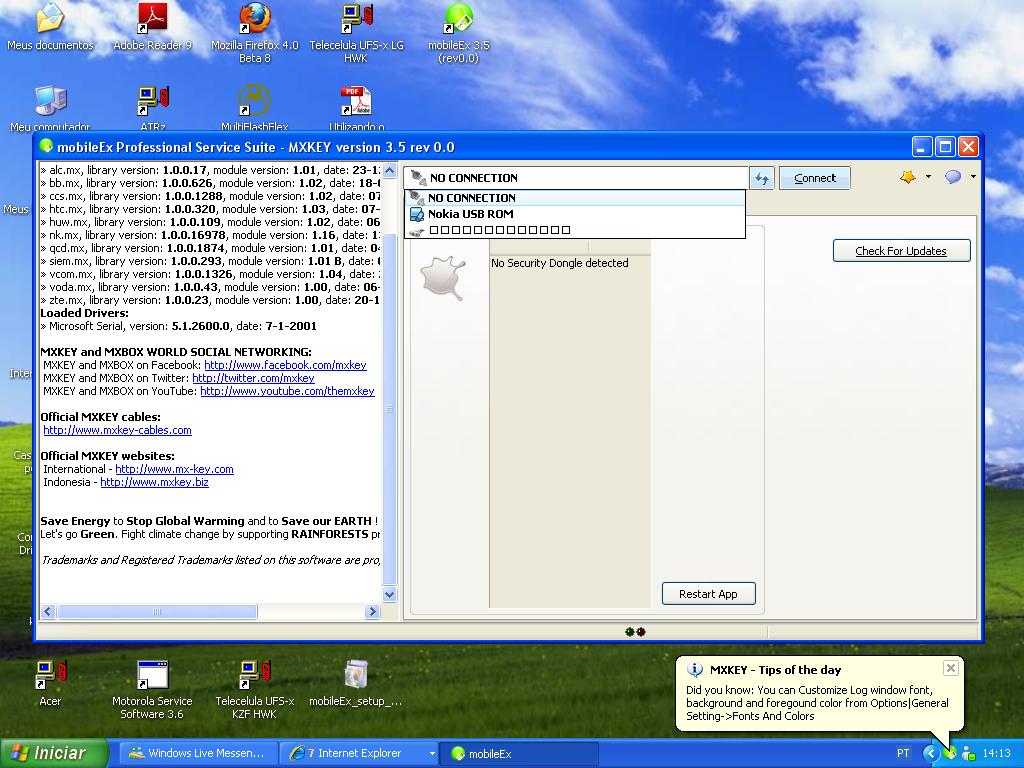Click the log horizontal scrollbar left arrow
Image resolution: width=1024 pixels, height=768 pixels.
[x=48, y=612]
